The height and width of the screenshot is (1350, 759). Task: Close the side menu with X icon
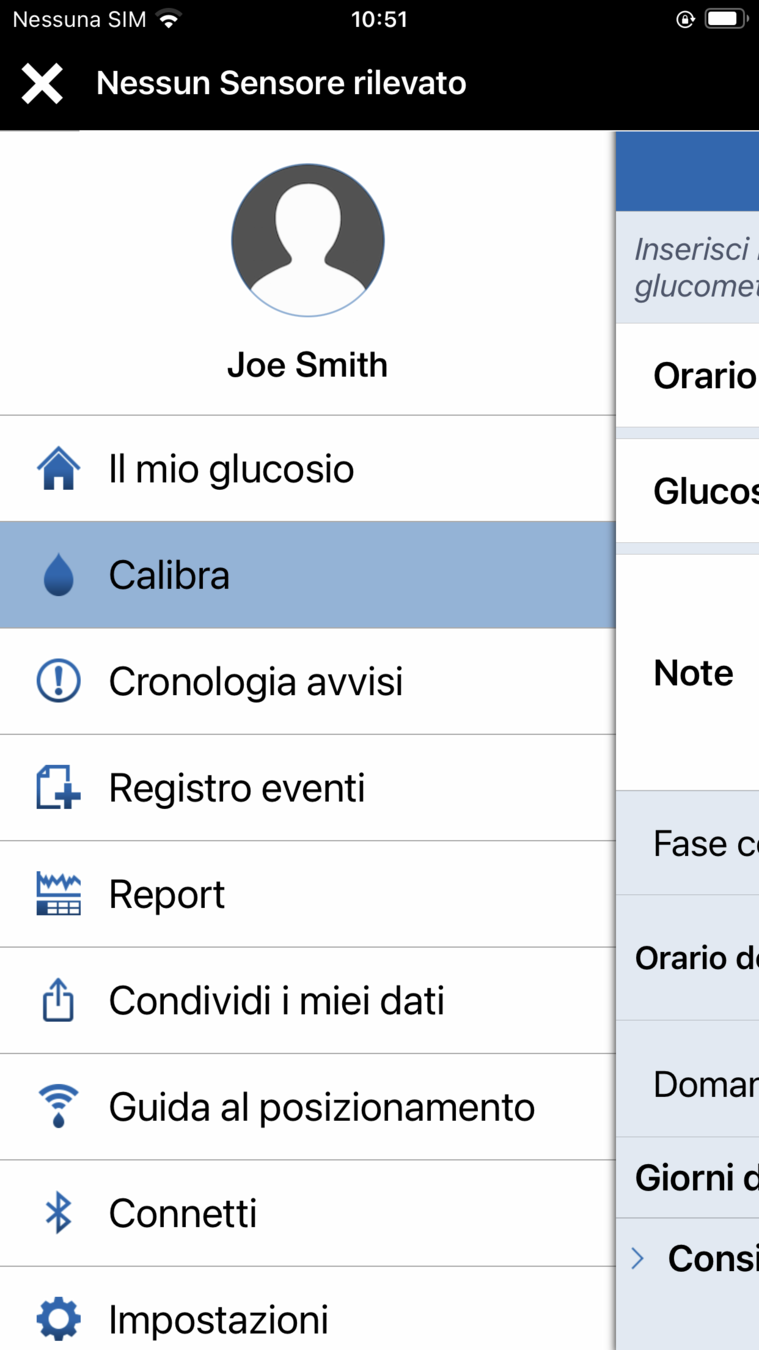click(x=42, y=84)
